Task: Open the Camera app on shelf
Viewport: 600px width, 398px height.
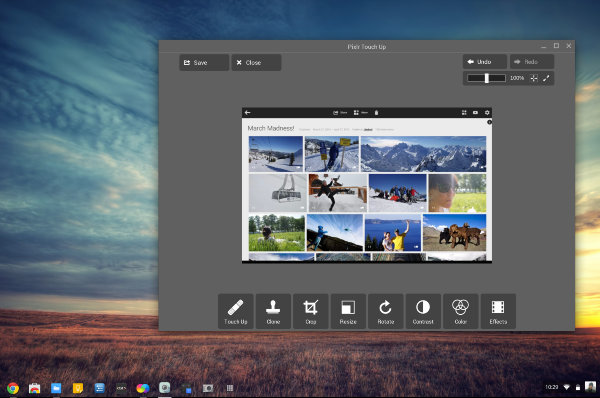Action: tap(208, 388)
